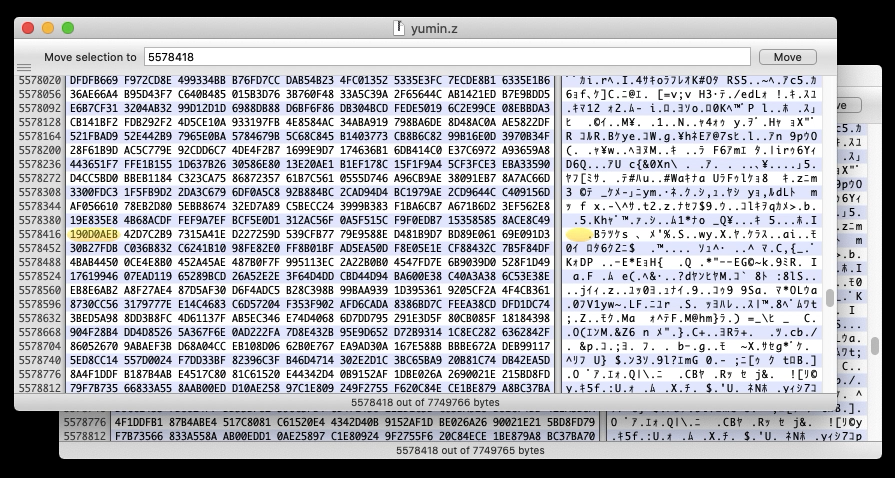Click line offset 5578416 in the gutter
The image size is (895, 478).
[39, 233]
